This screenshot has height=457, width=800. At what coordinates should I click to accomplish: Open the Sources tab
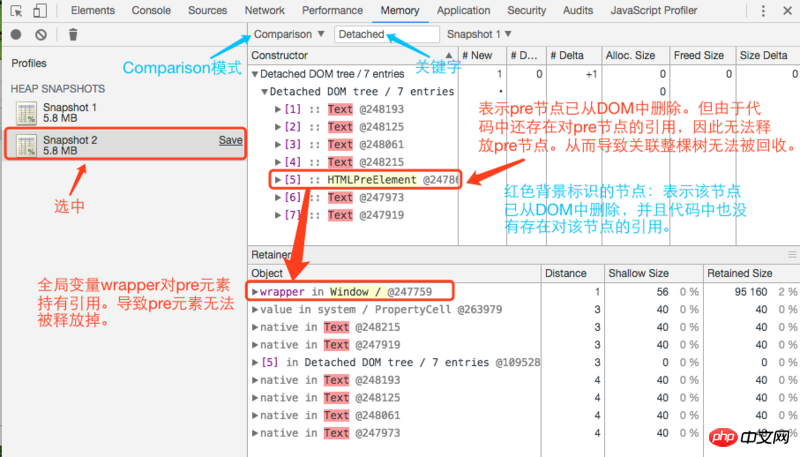tap(207, 10)
